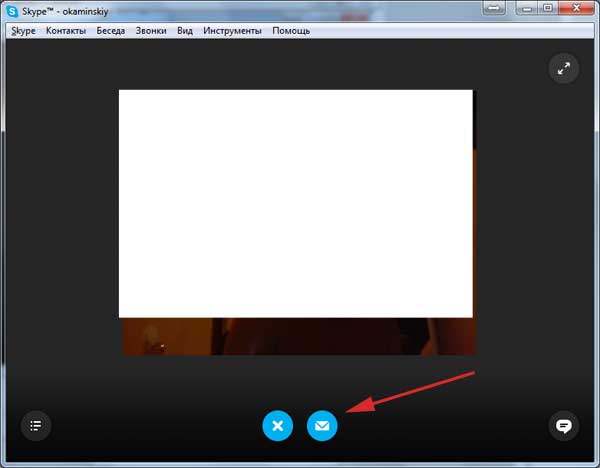Open the Инструменты menu
Image resolution: width=600 pixels, height=468 pixels.
[x=232, y=31]
